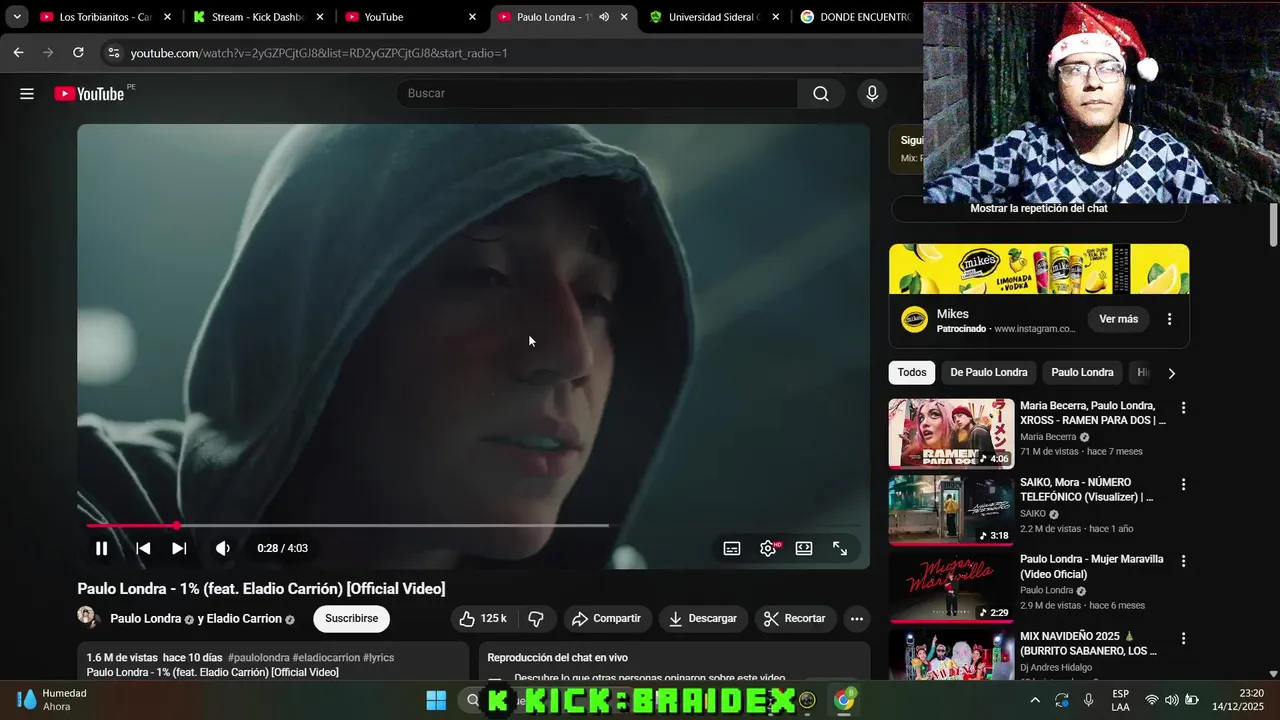The height and width of the screenshot is (720, 1280).
Task: Toggle subtitles in the video player
Action: (732, 548)
